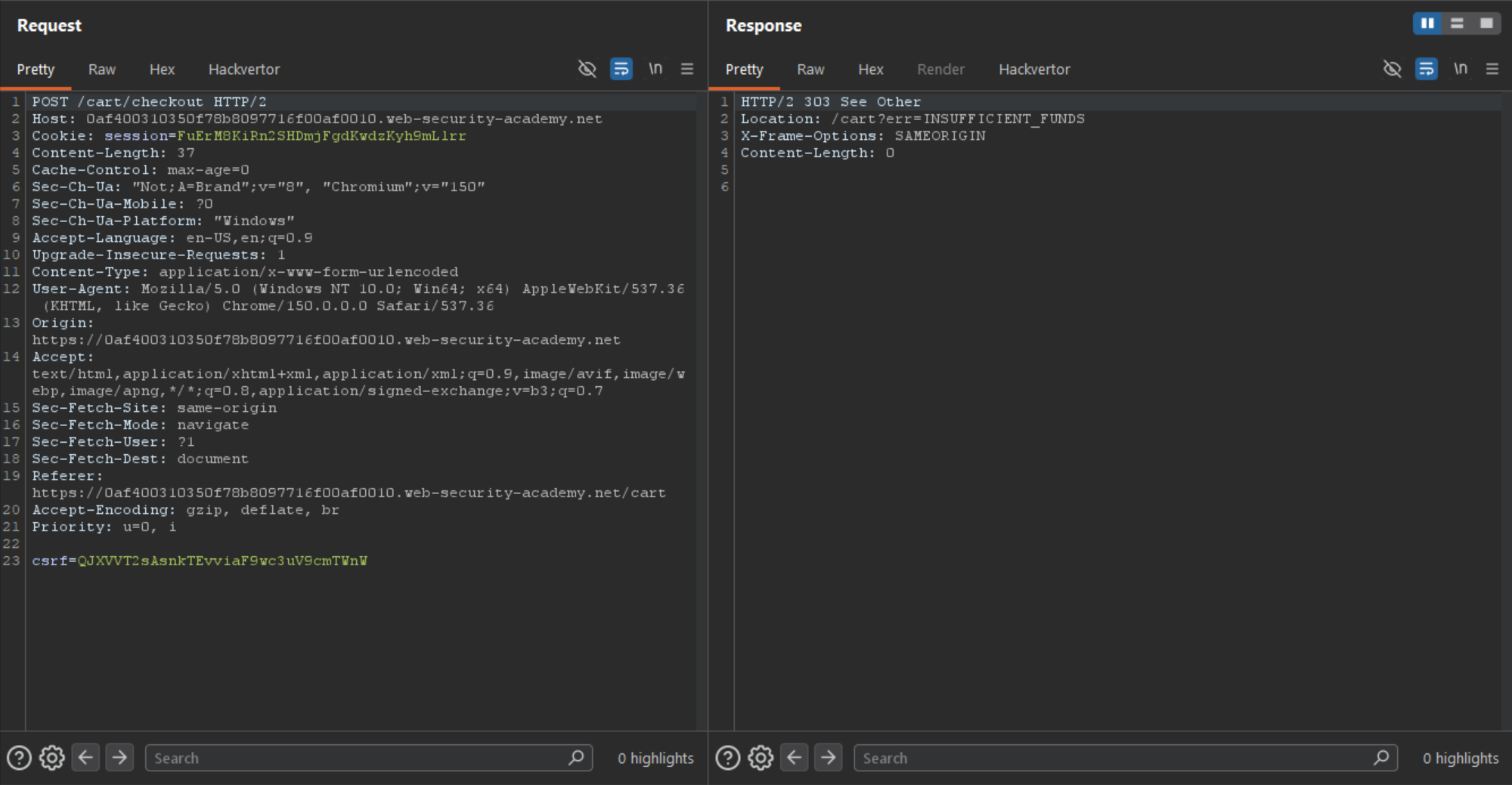Open search settings gear below Request panel
The width and height of the screenshot is (1512, 785).
pyautogui.click(x=52, y=758)
